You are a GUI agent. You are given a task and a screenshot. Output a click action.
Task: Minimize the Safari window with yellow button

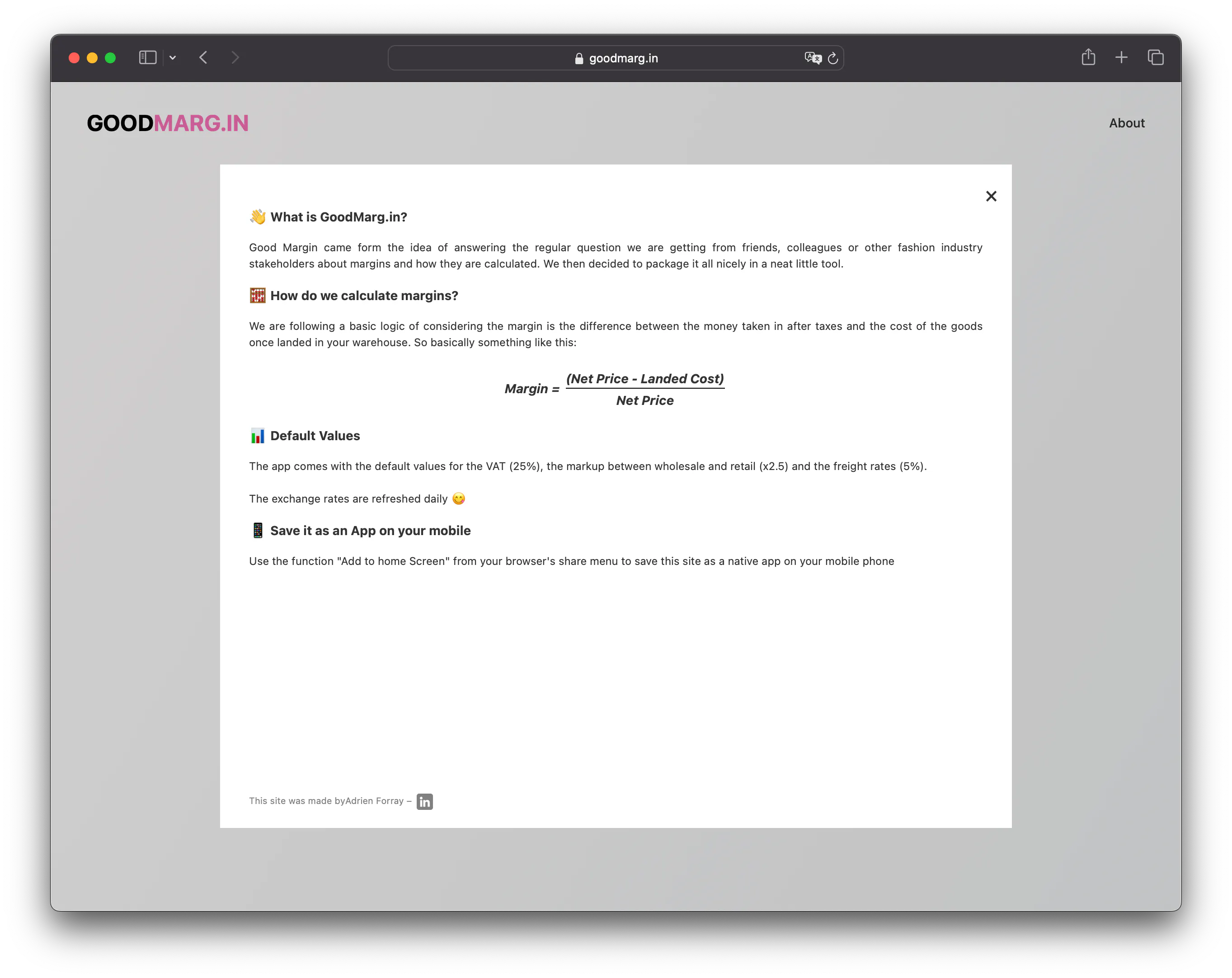(92, 58)
